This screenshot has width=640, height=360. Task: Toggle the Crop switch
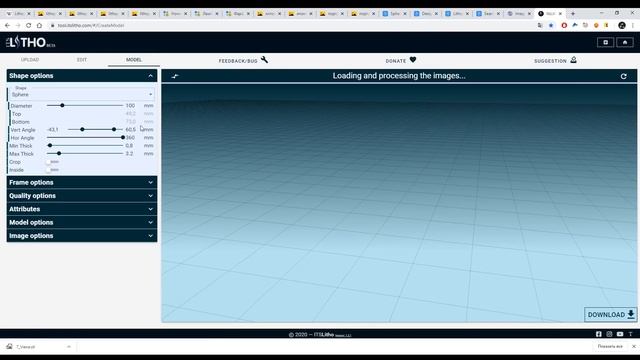click(x=52, y=162)
